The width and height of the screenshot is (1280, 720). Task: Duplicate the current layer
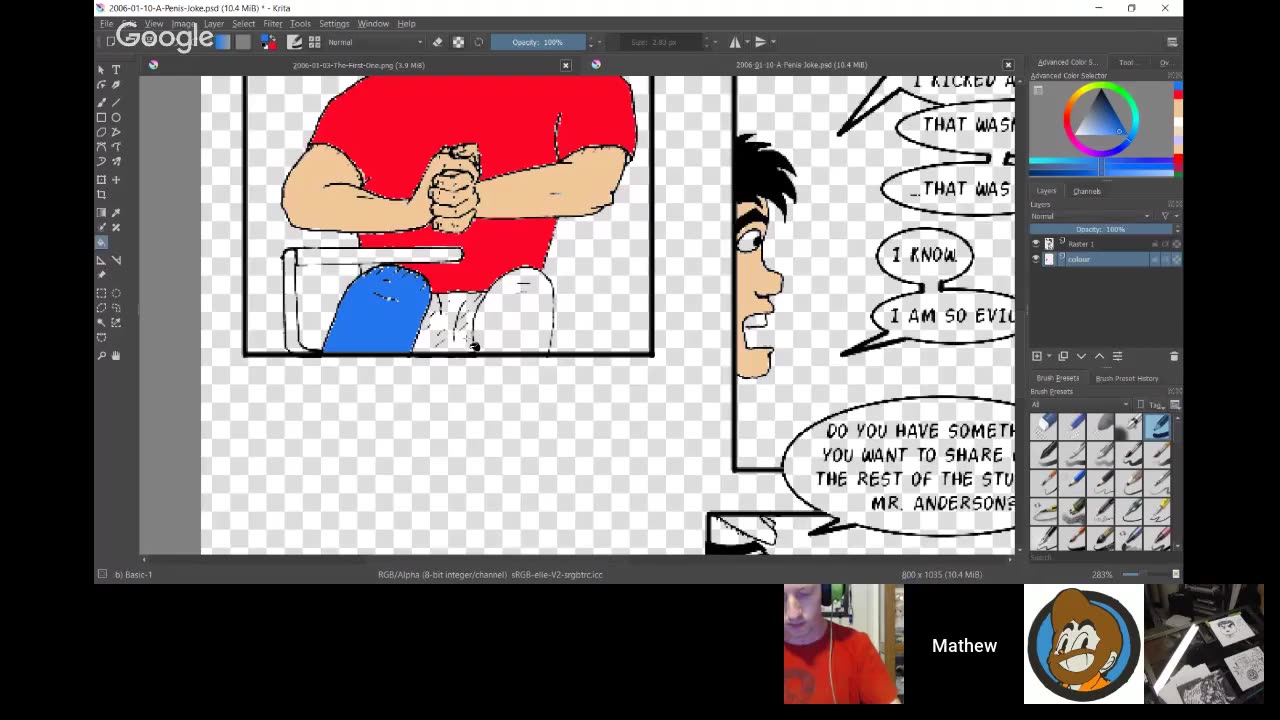pos(1063,356)
